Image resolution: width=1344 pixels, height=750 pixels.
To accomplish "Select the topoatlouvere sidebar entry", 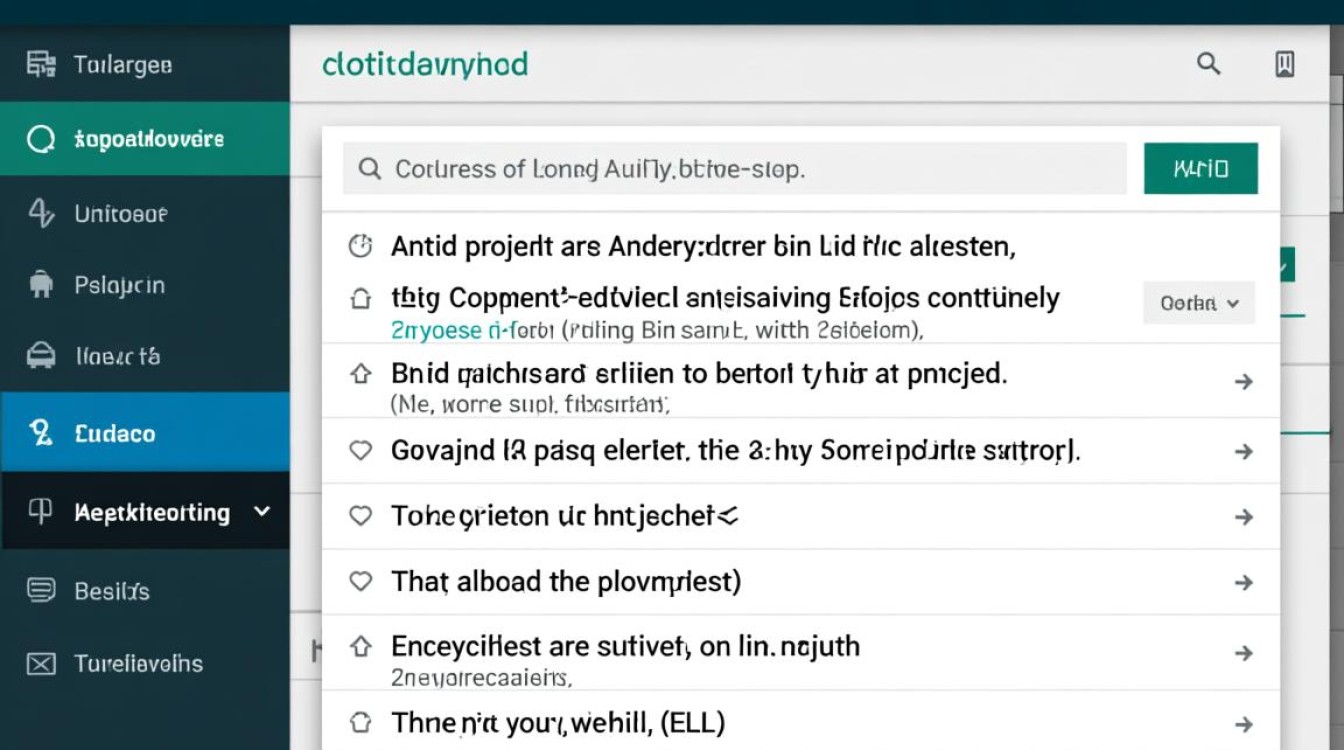I will click(x=42, y=138).
